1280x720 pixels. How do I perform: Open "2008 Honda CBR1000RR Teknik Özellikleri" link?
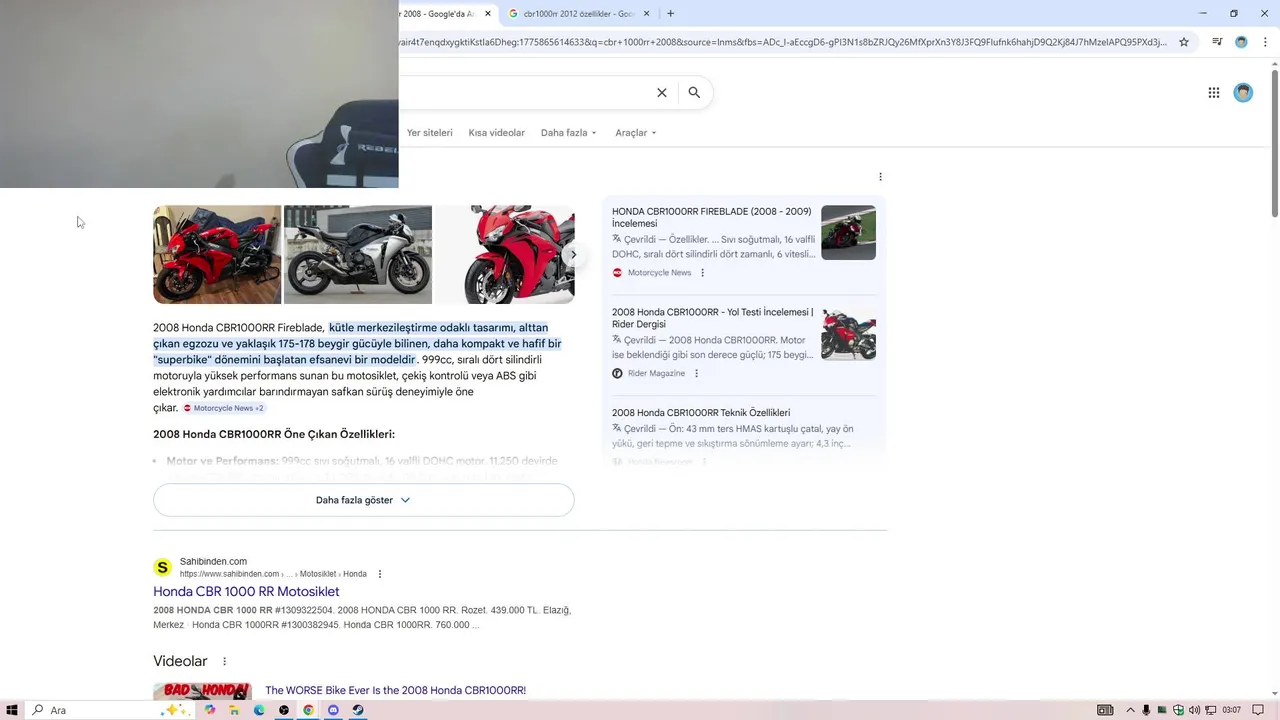(x=701, y=413)
